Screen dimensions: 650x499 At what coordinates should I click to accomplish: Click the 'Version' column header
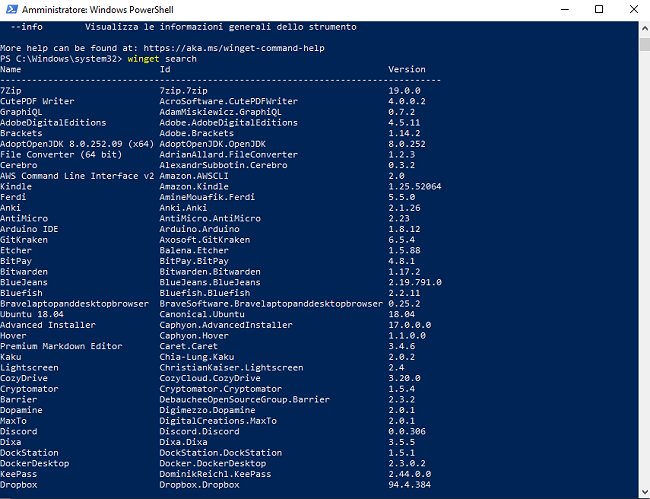(407, 69)
